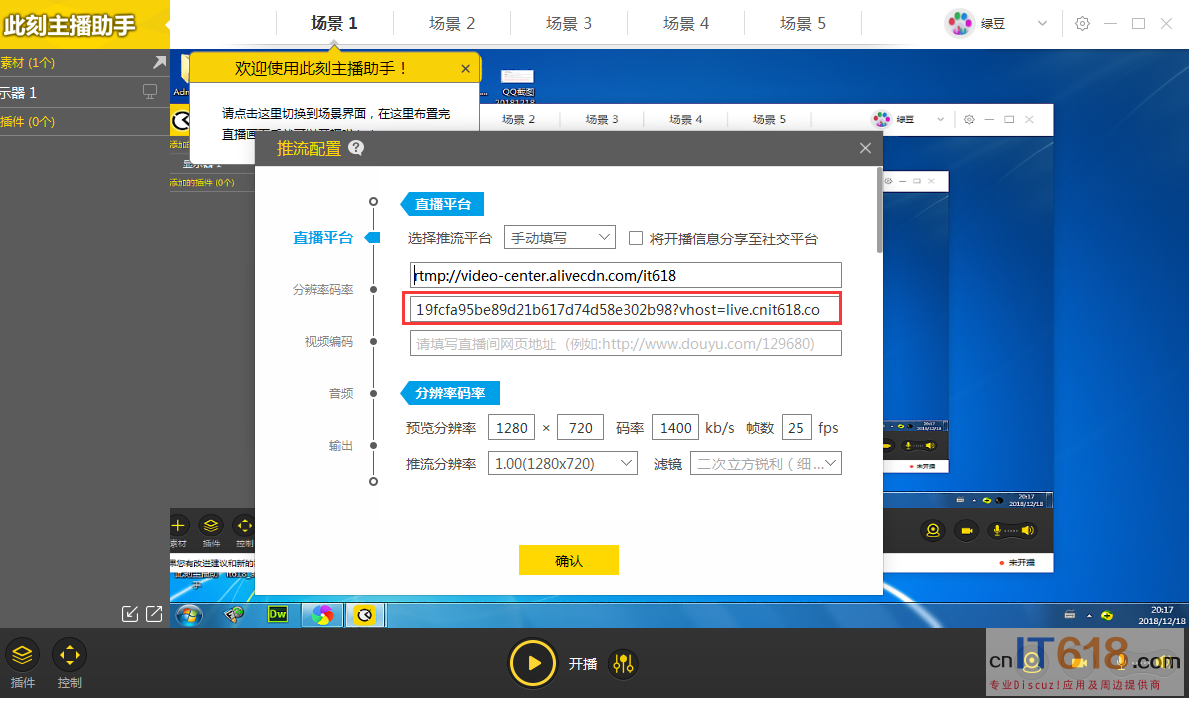This screenshot has height=701, width=1189.
Task: Open the 选择推流平台 dropdown showing 手动填写
Action: tap(559, 238)
